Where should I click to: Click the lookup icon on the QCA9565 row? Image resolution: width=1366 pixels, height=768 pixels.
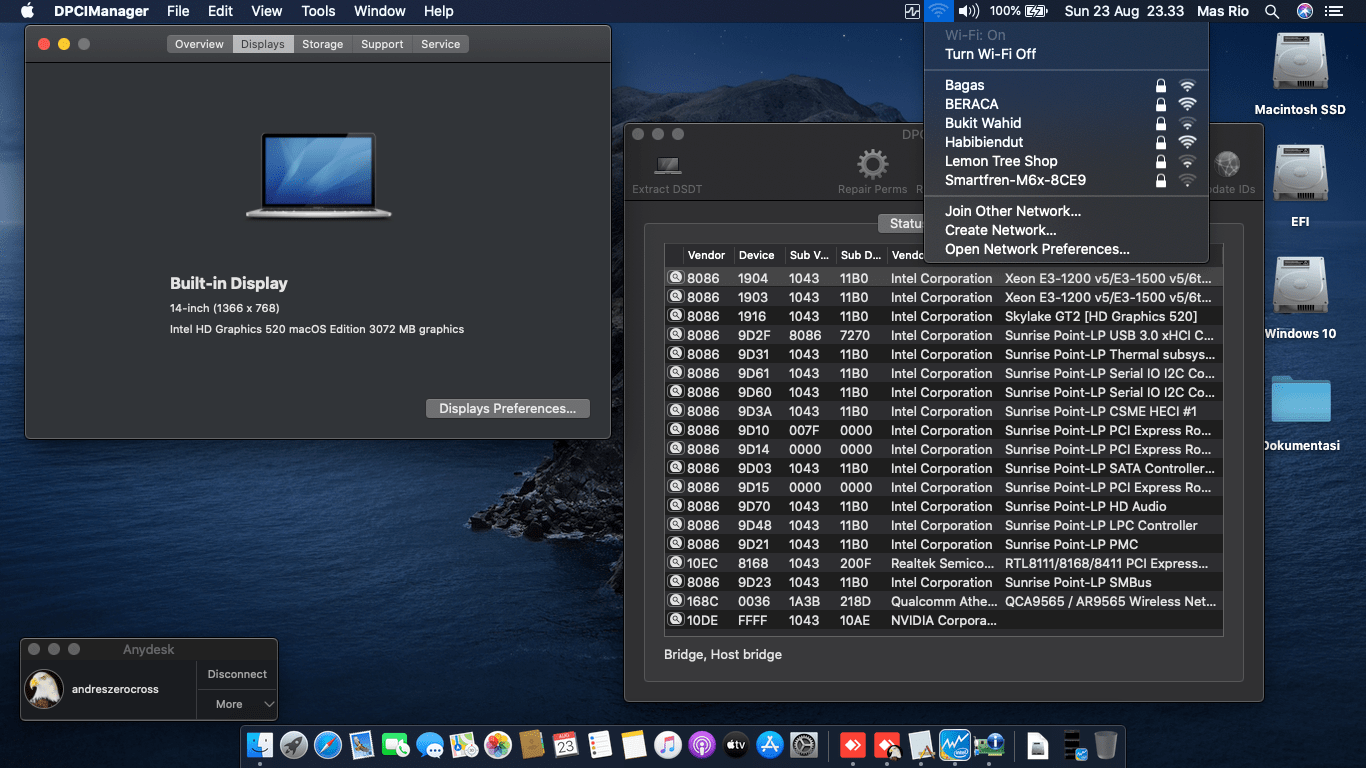click(676, 601)
